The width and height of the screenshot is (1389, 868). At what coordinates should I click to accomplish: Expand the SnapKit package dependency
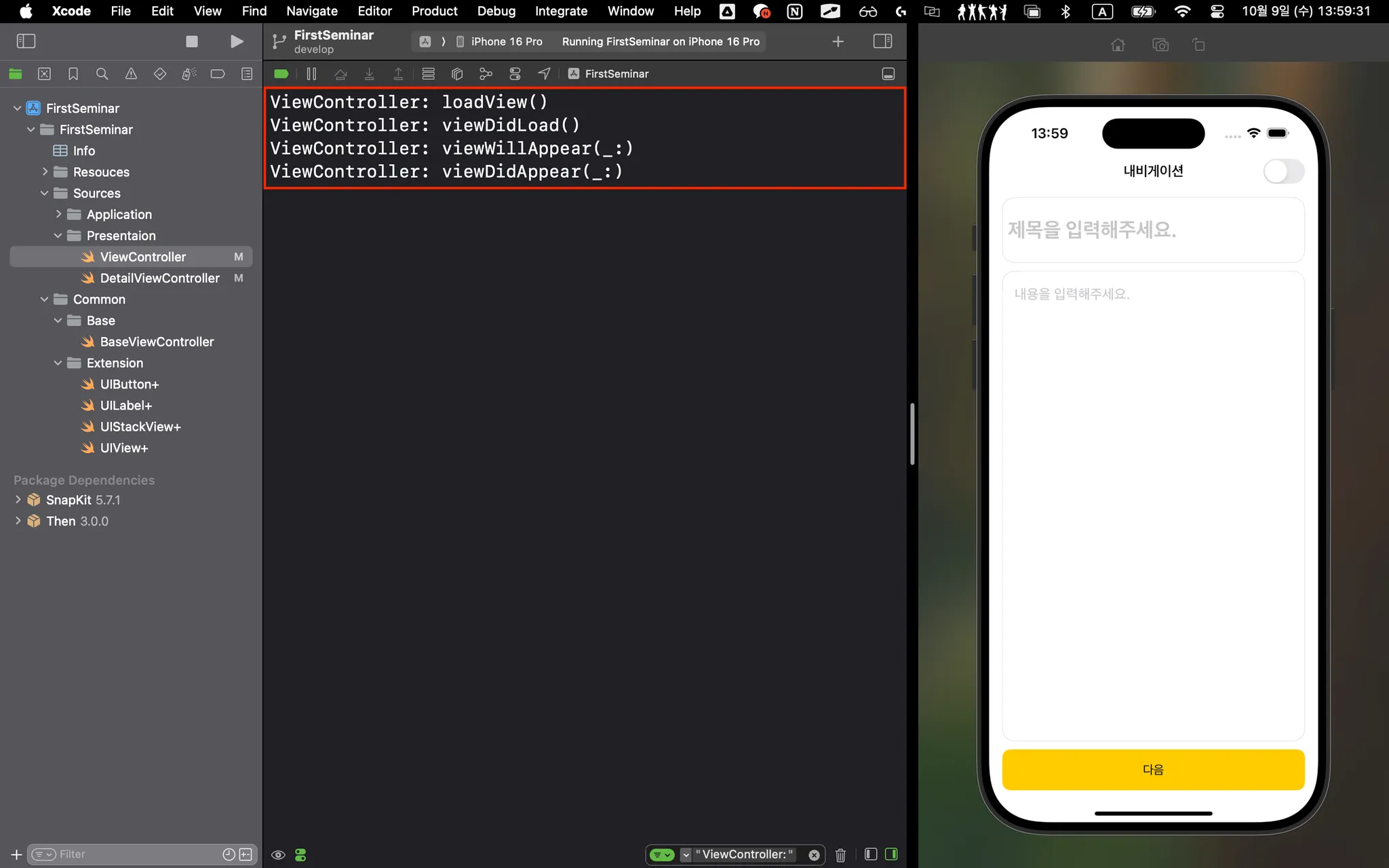tap(18, 500)
